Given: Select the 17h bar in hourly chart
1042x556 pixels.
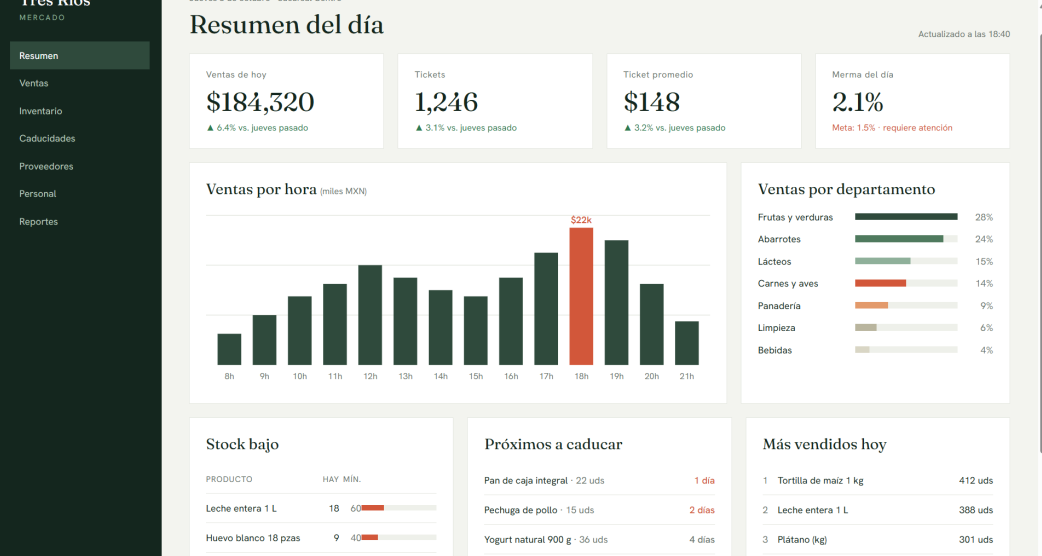Looking at the screenshot, I should (546, 309).
